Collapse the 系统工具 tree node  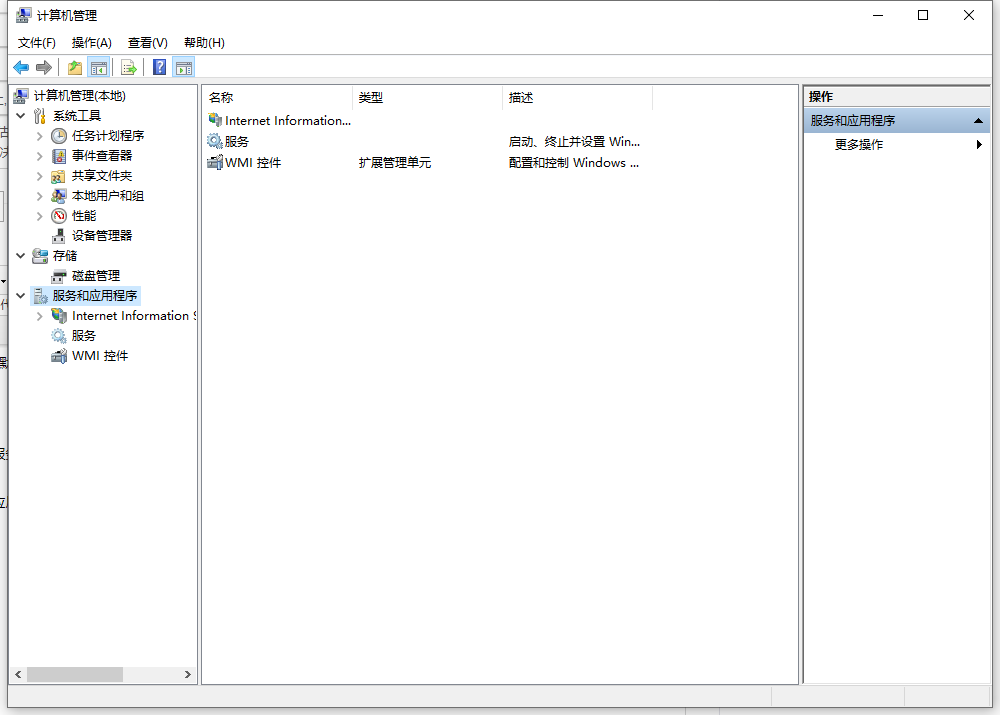(x=21, y=115)
